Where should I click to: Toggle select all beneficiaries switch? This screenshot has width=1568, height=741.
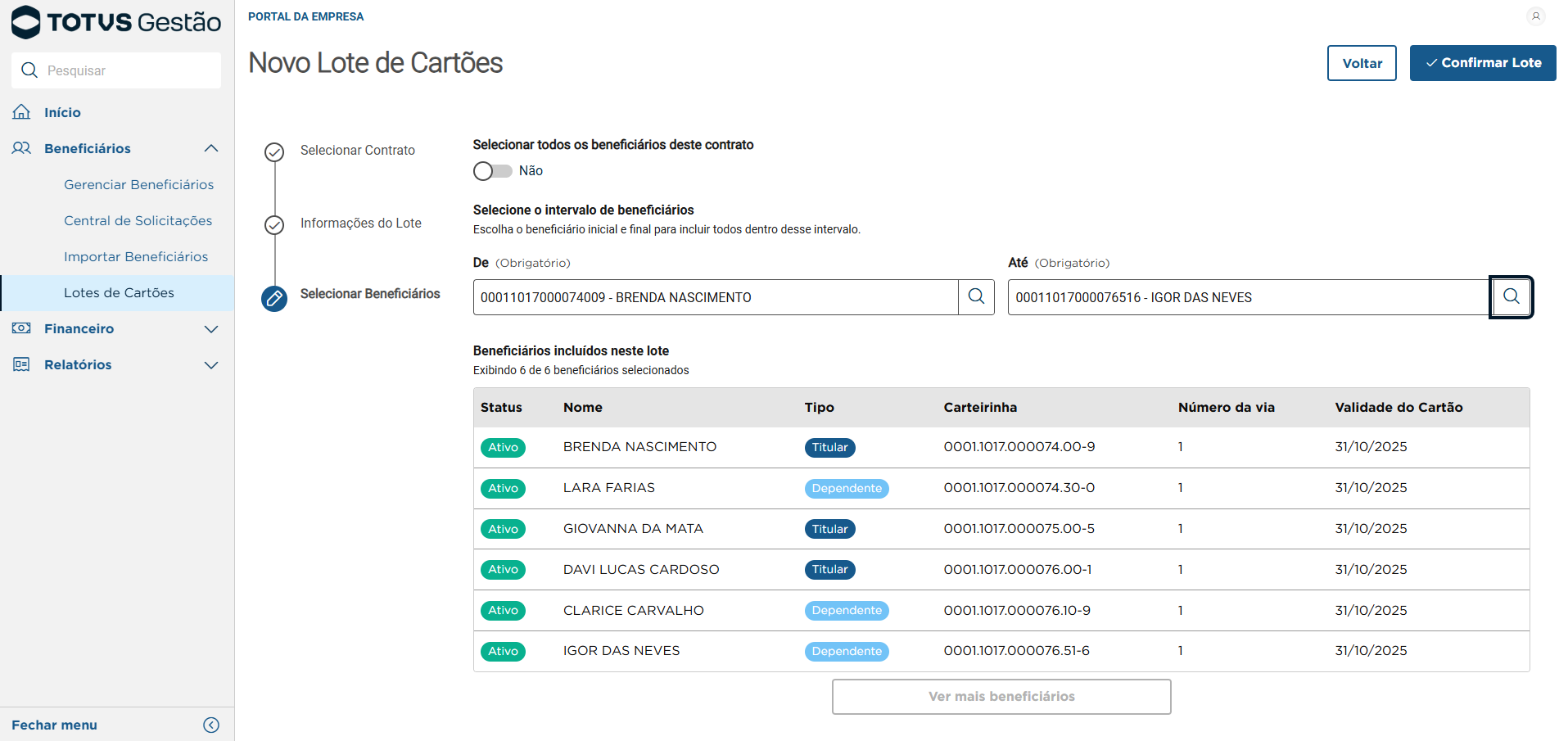click(493, 171)
